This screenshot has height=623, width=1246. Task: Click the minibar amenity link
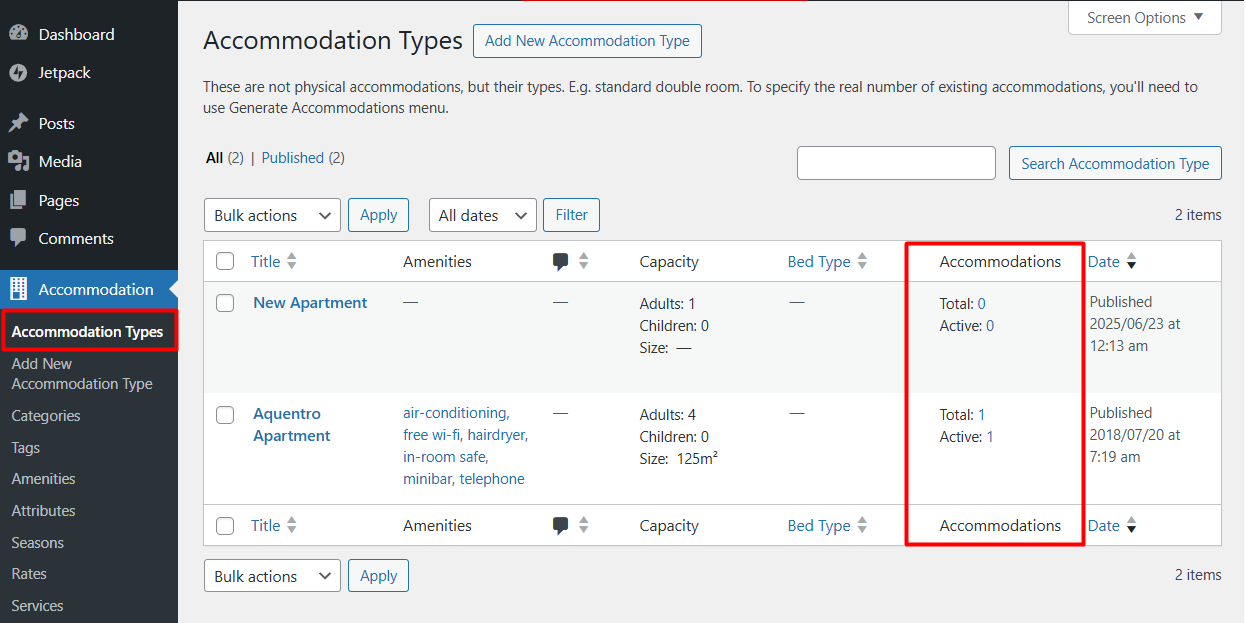pyautogui.click(x=429, y=479)
